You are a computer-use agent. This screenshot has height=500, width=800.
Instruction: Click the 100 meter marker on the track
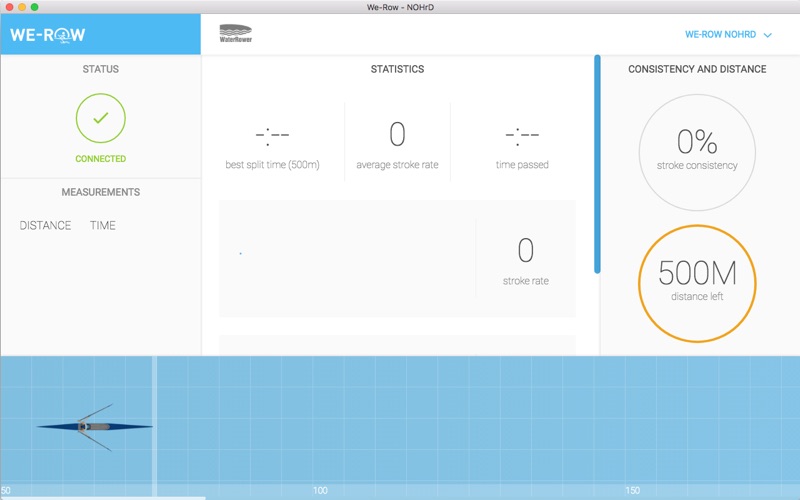(320, 490)
